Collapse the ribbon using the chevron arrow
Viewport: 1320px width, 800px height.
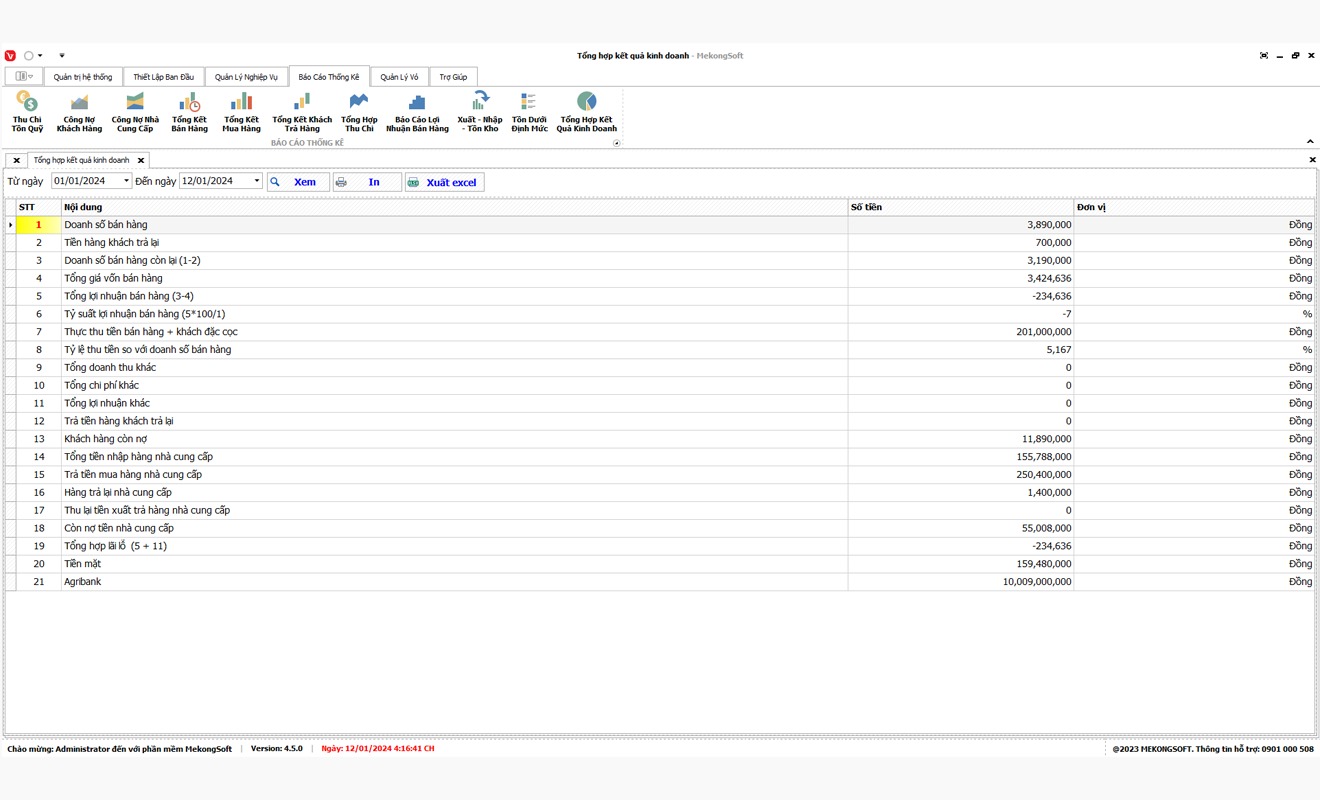coord(1310,142)
